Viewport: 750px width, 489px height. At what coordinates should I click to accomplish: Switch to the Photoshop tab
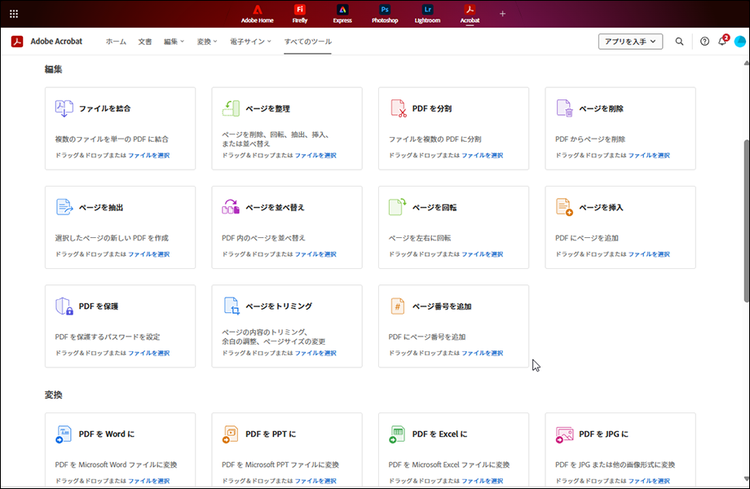tap(385, 13)
